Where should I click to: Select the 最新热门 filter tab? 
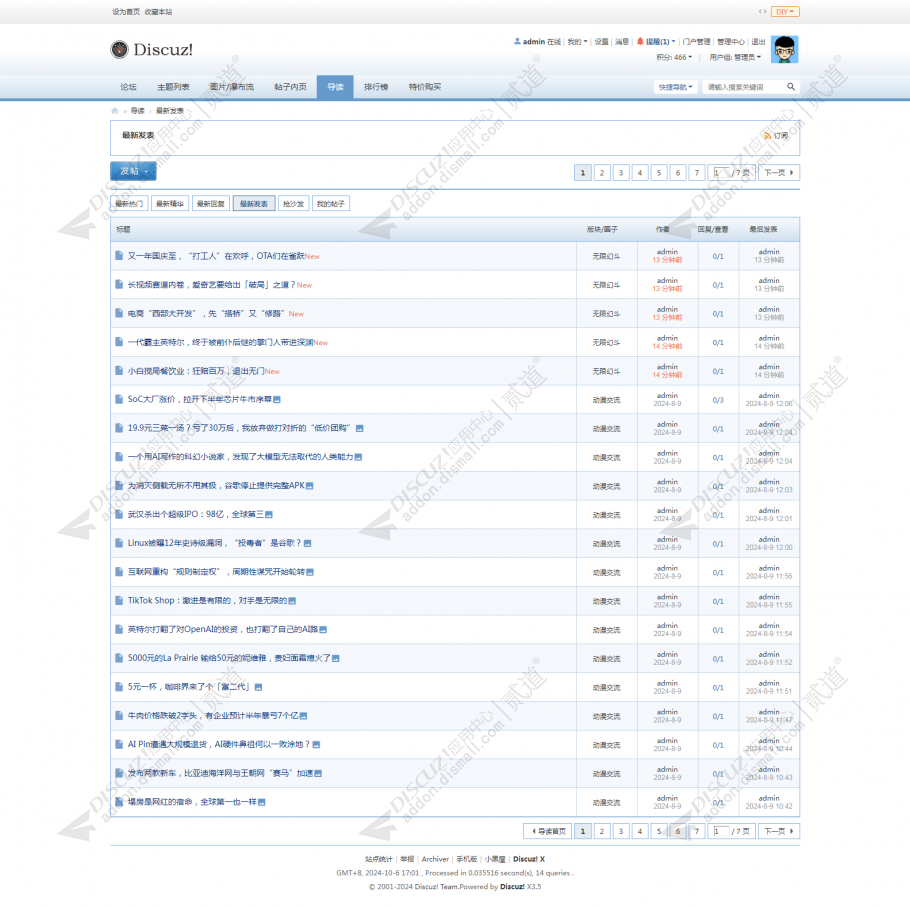tap(129, 204)
